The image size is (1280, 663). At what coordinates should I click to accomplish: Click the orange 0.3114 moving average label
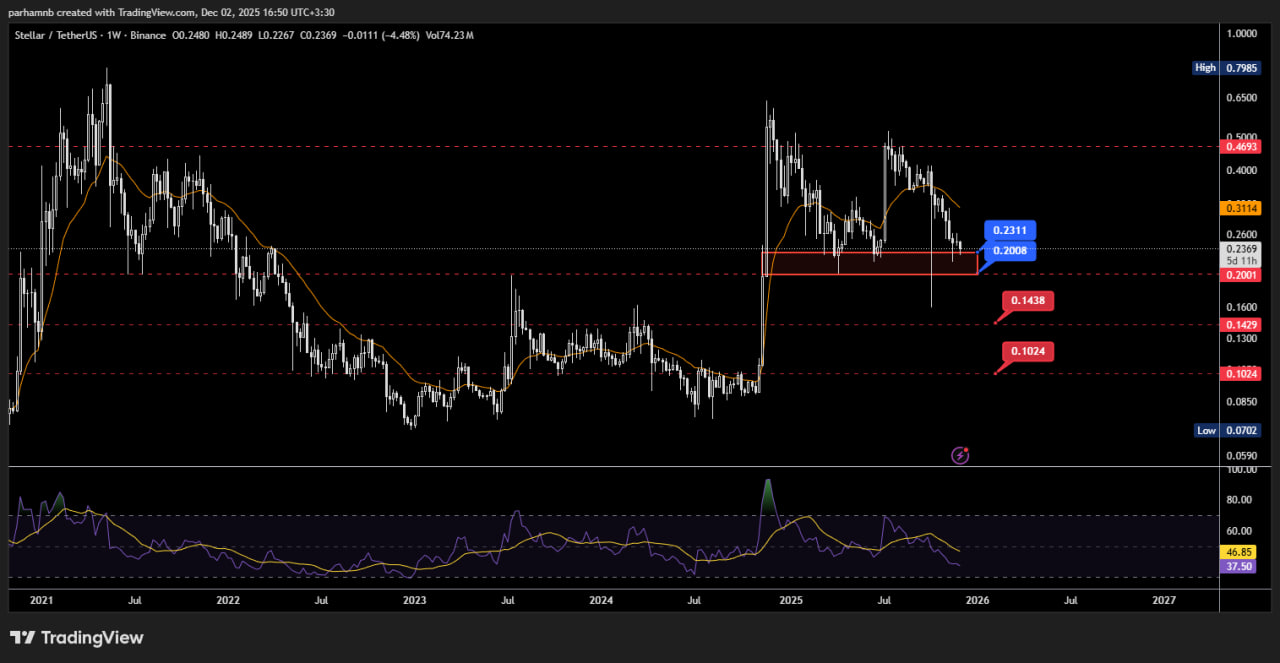(1243, 208)
